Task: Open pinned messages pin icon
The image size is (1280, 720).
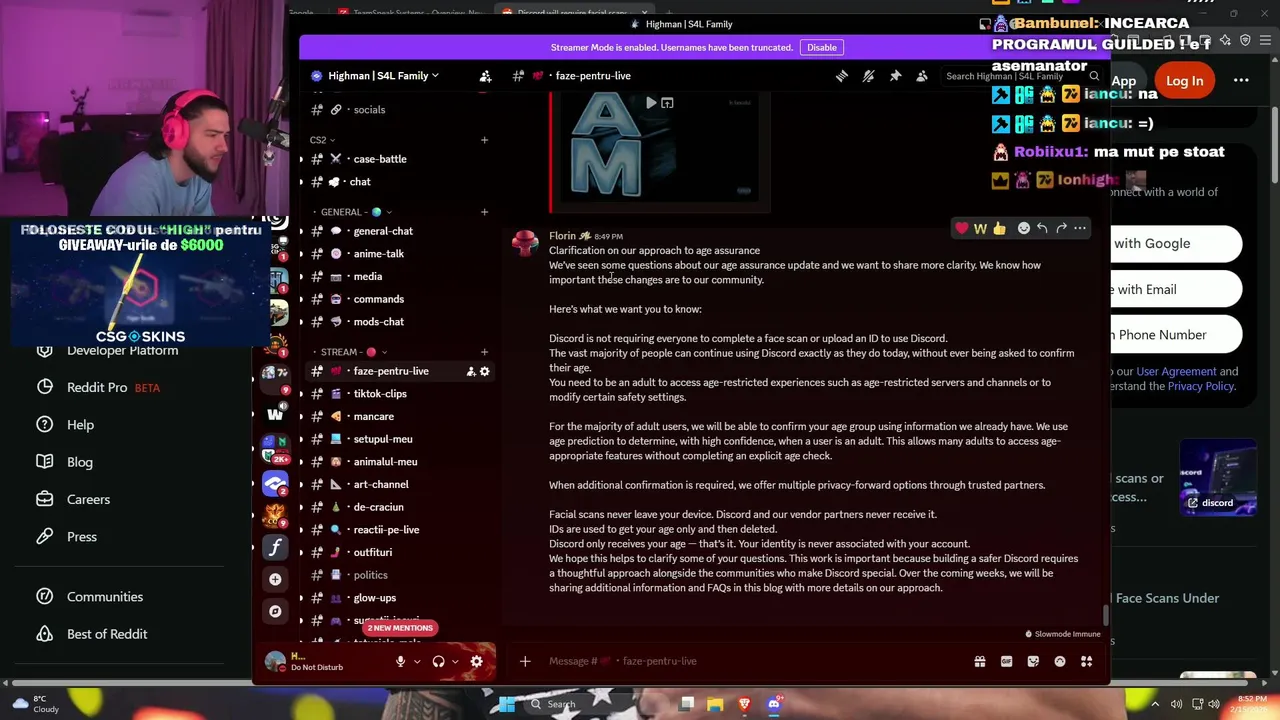Action: 895,76
